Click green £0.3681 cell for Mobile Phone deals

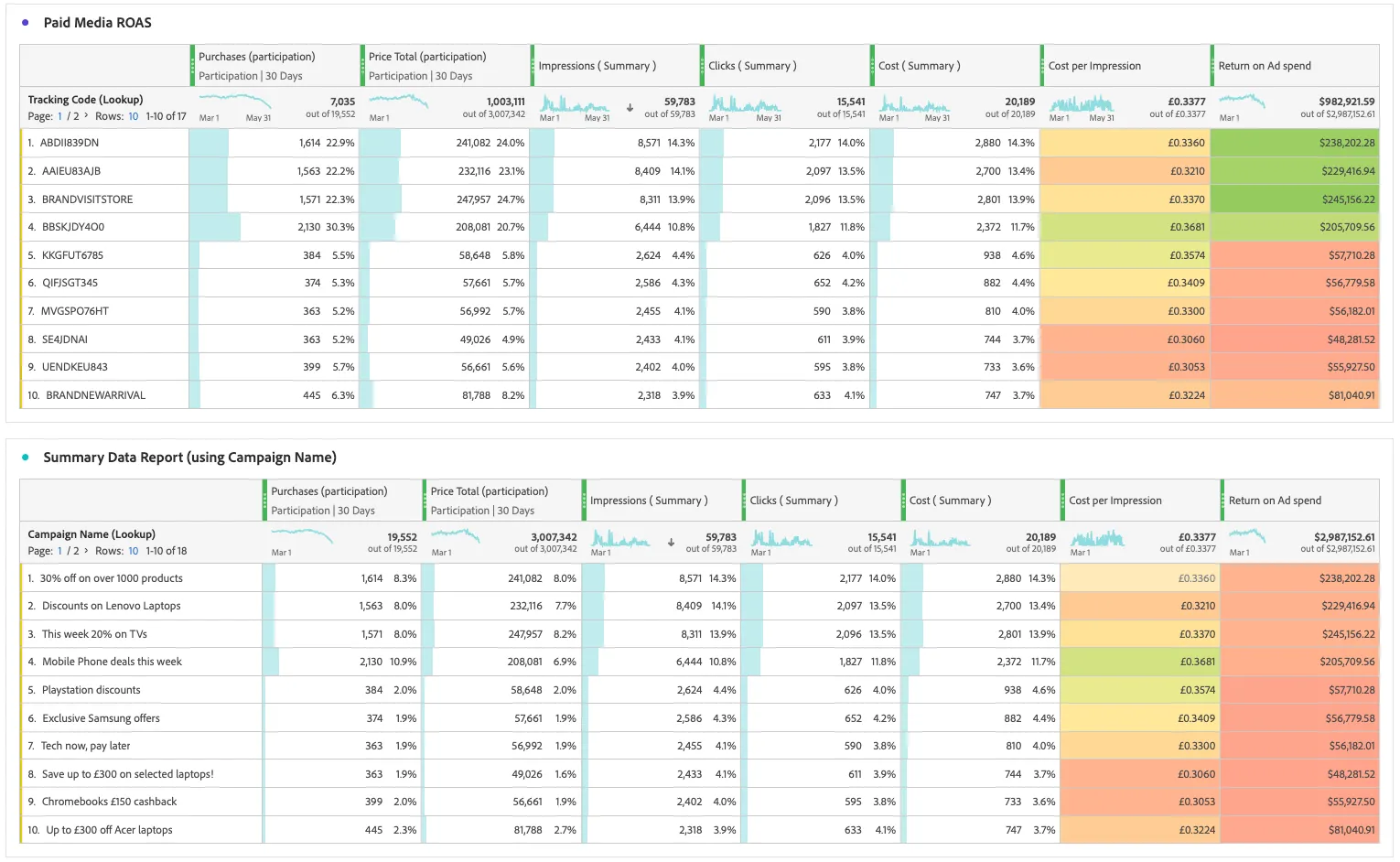(x=1140, y=662)
